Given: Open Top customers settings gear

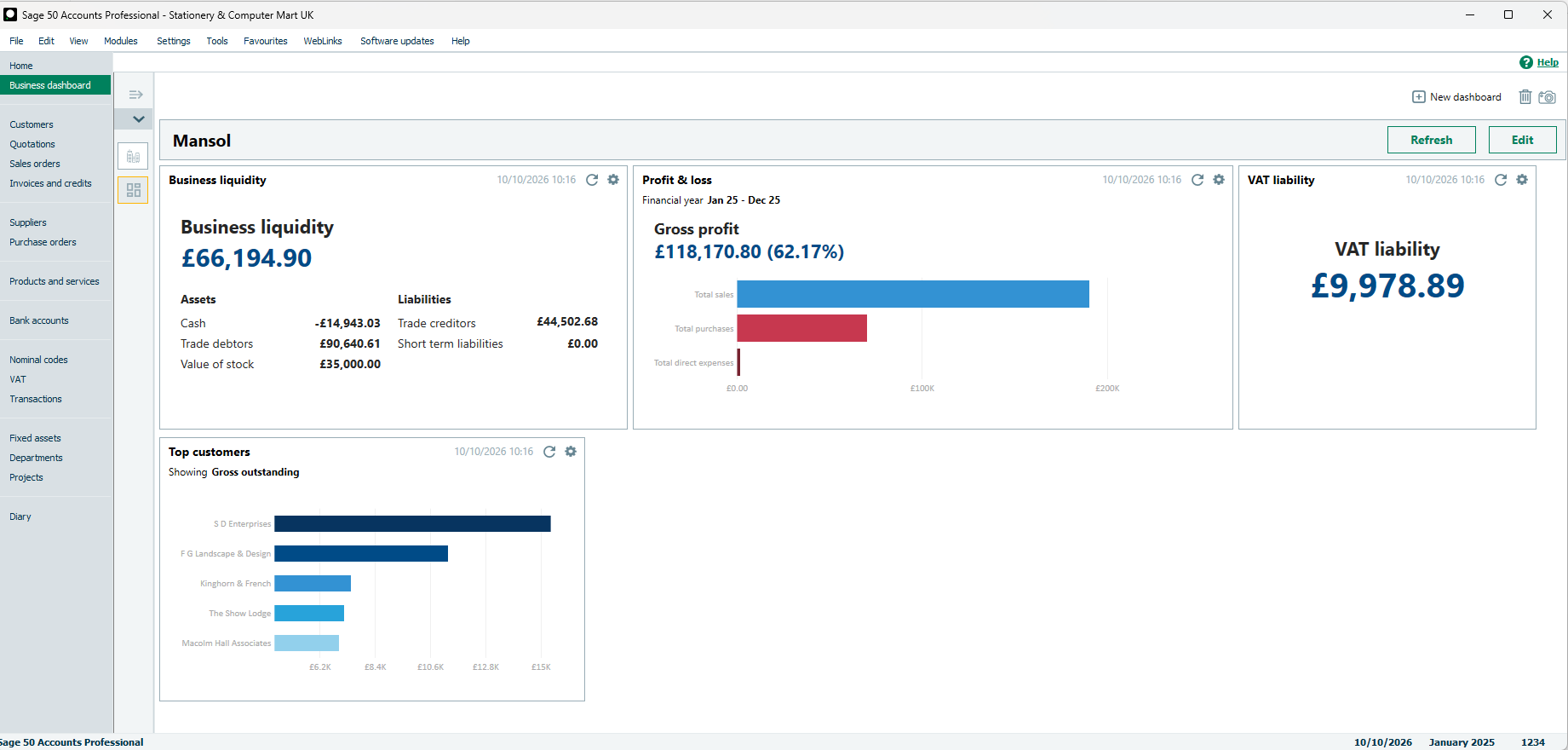Looking at the screenshot, I should (571, 452).
